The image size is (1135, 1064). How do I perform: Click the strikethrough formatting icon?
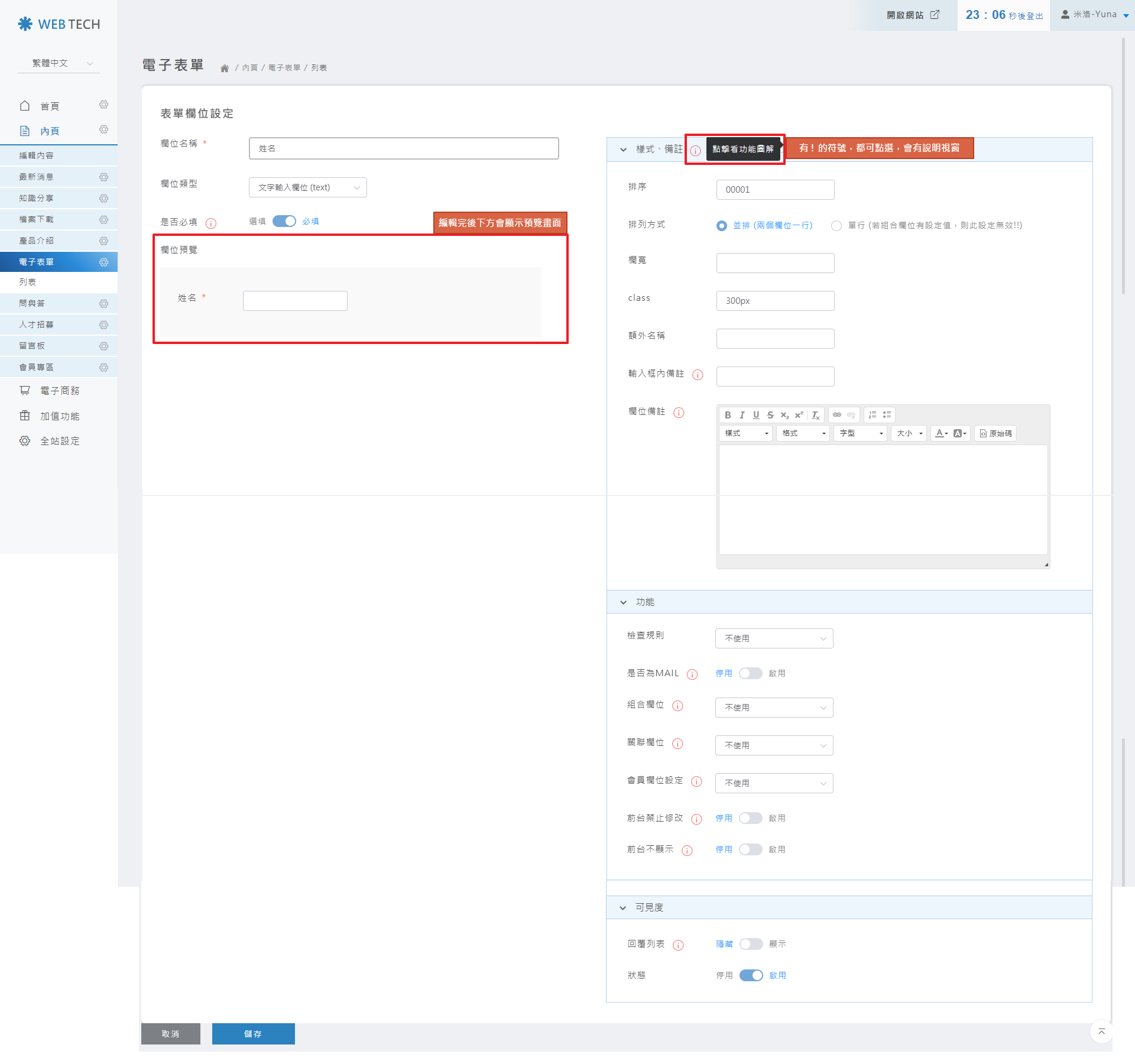click(770, 415)
